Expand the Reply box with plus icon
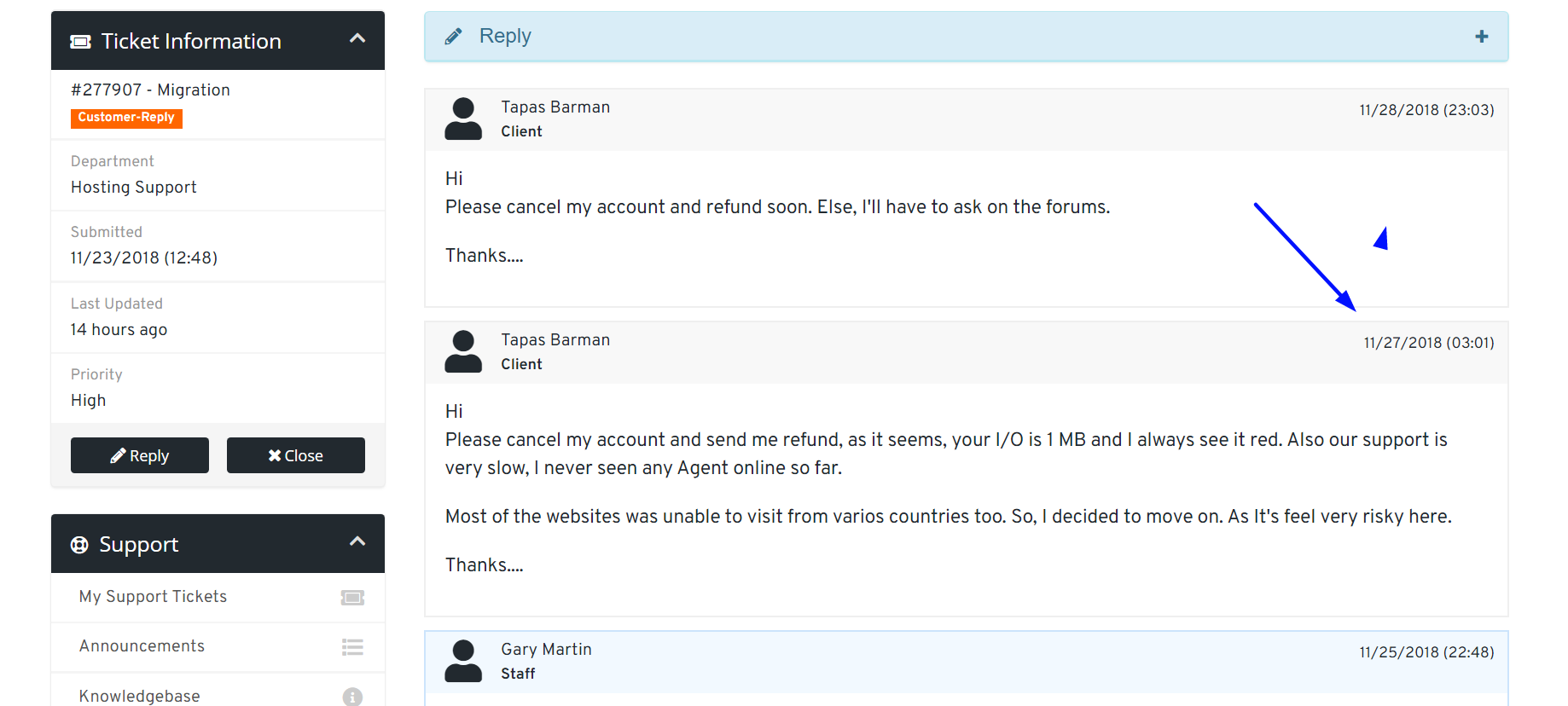The width and height of the screenshot is (1568, 706). pos(1481,37)
